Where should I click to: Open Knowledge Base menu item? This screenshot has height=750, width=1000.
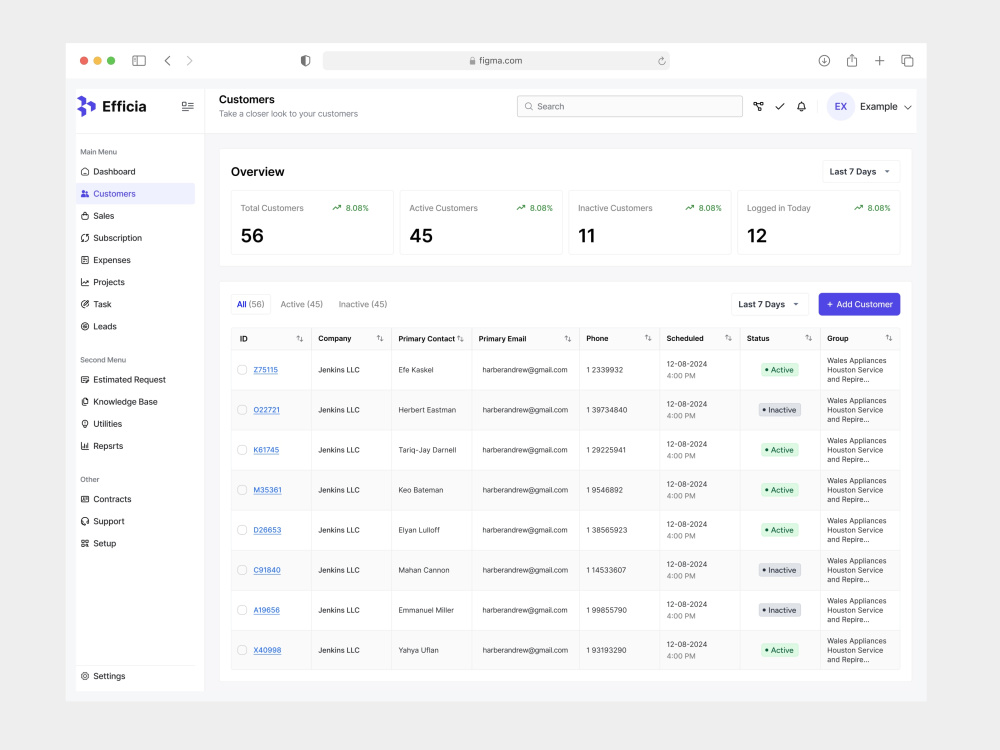point(135,402)
